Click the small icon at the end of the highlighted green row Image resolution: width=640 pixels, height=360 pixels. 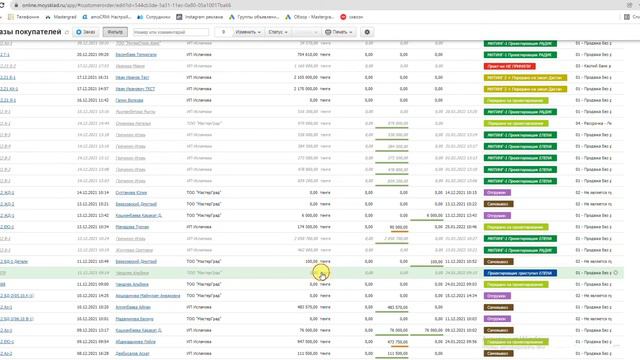[616, 273]
